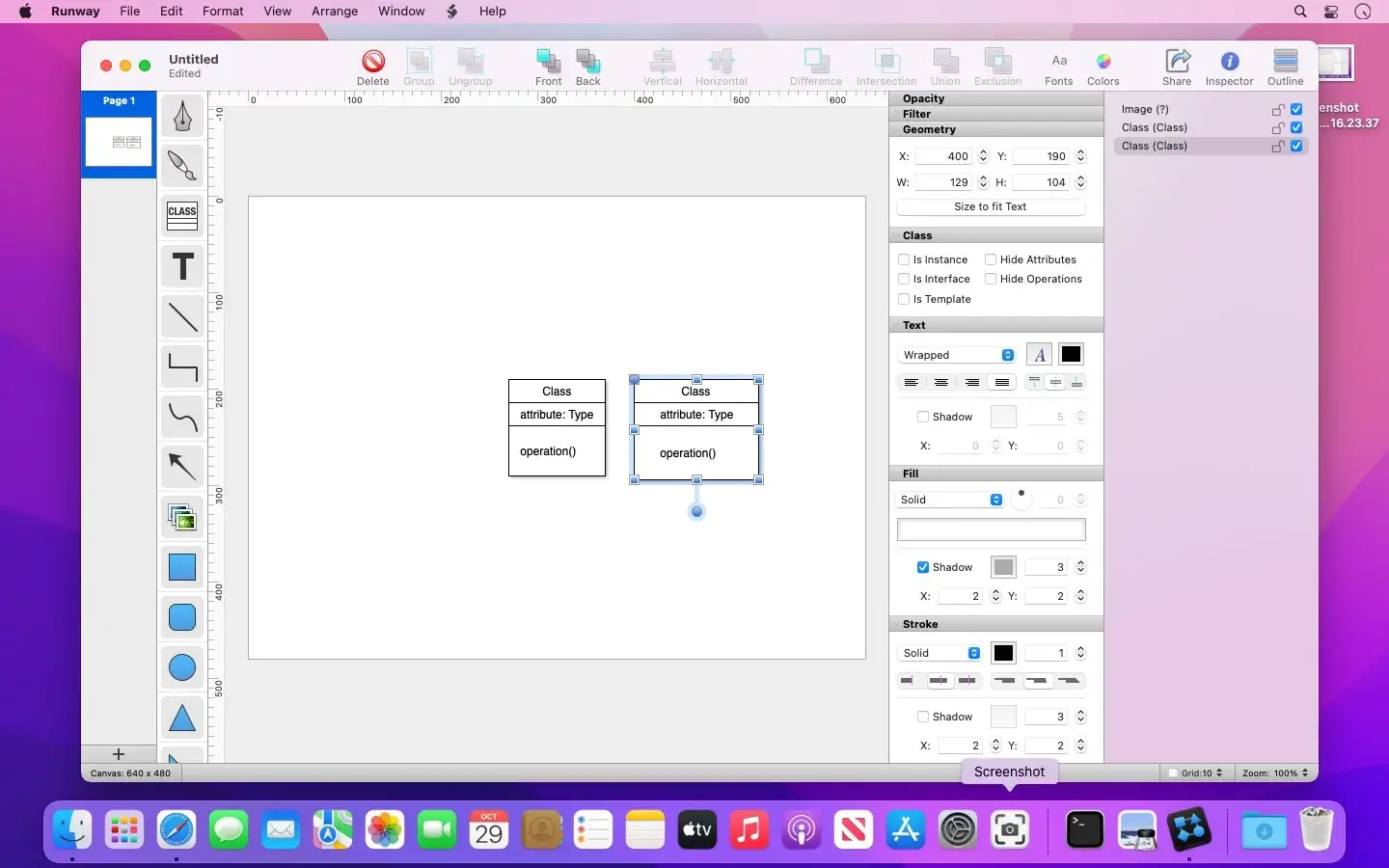
Task: Toggle the Inspector panel
Action: point(1230,68)
